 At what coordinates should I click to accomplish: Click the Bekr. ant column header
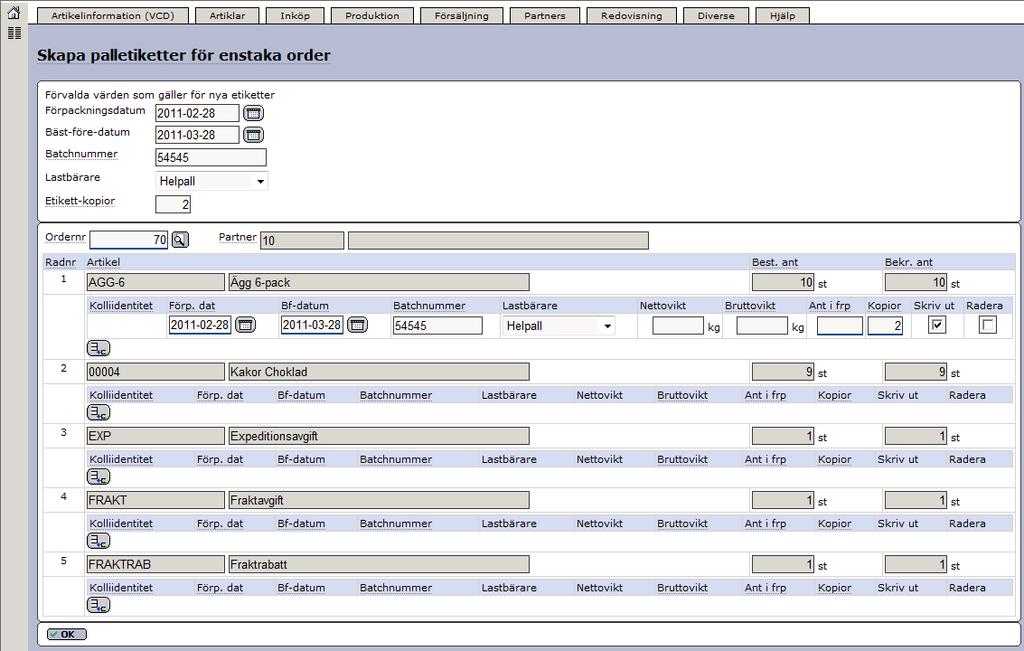pos(908,262)
